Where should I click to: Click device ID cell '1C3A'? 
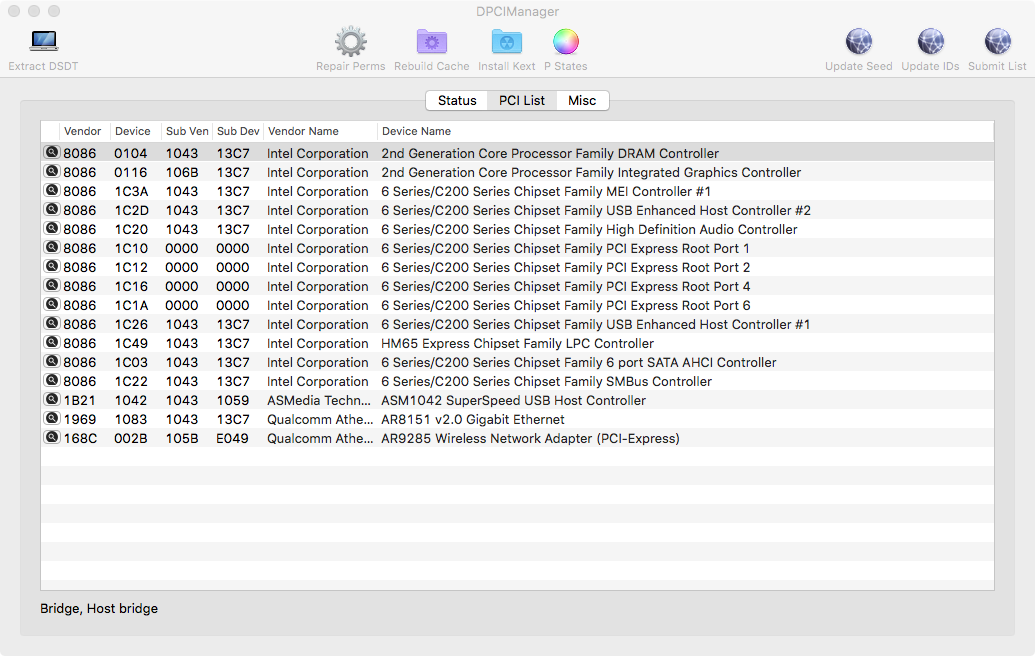pyautogui.click(x=131, y=191)
